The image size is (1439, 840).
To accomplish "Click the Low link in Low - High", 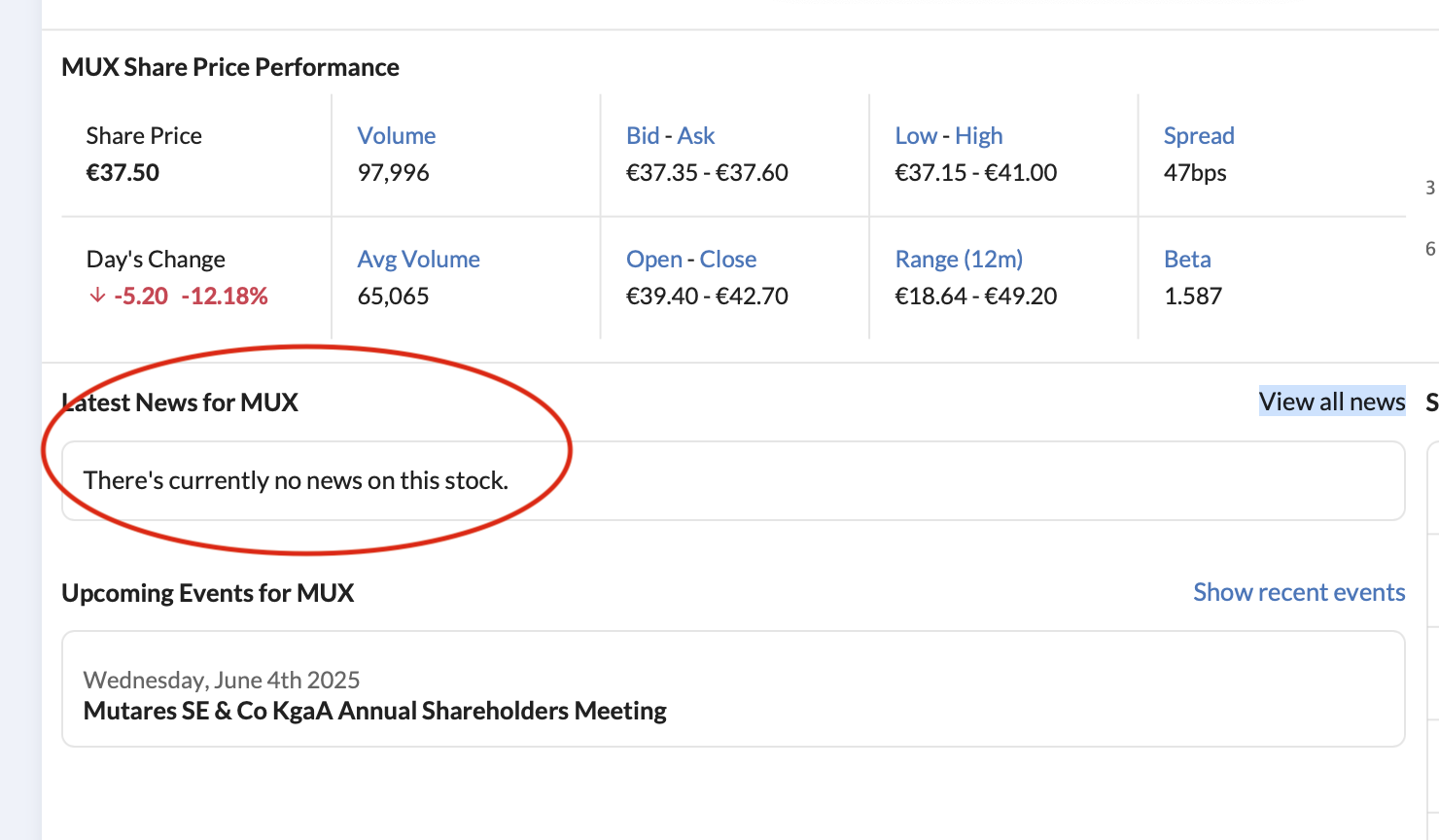I will click(x=916, y=136).
